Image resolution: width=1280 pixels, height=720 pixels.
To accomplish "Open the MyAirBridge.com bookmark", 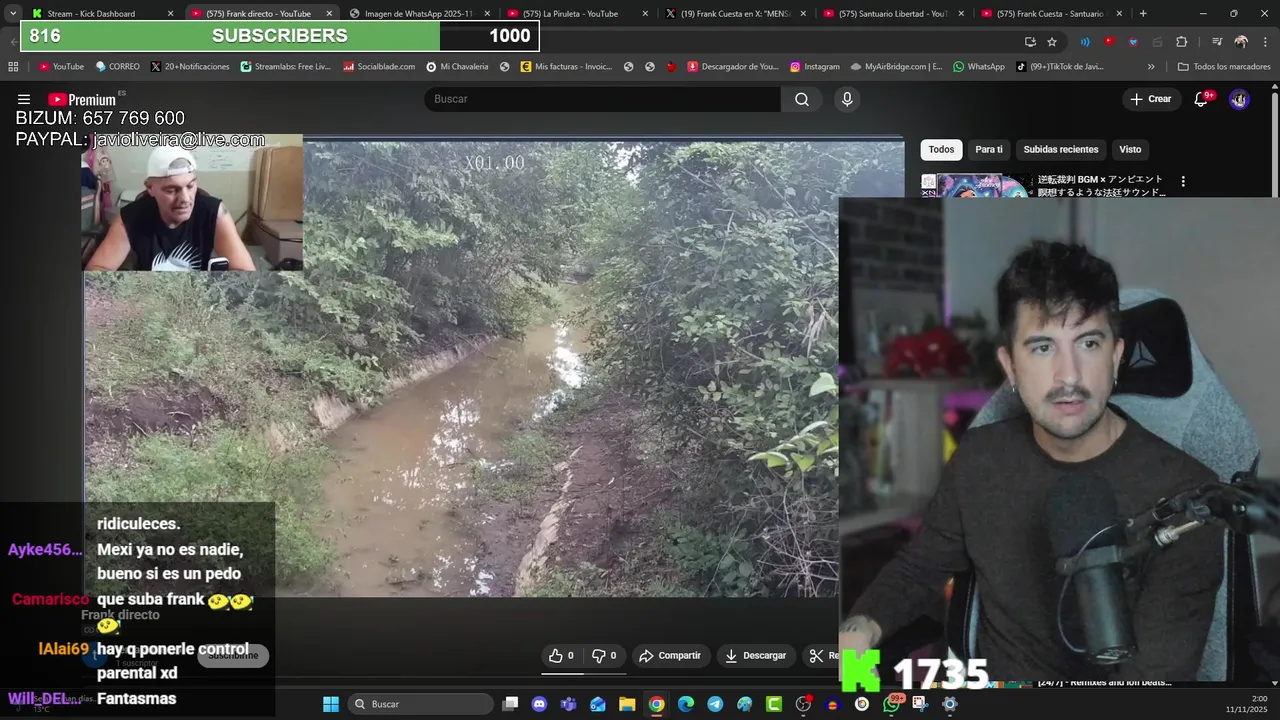I will pyautogui.click(x=897, y=67).
